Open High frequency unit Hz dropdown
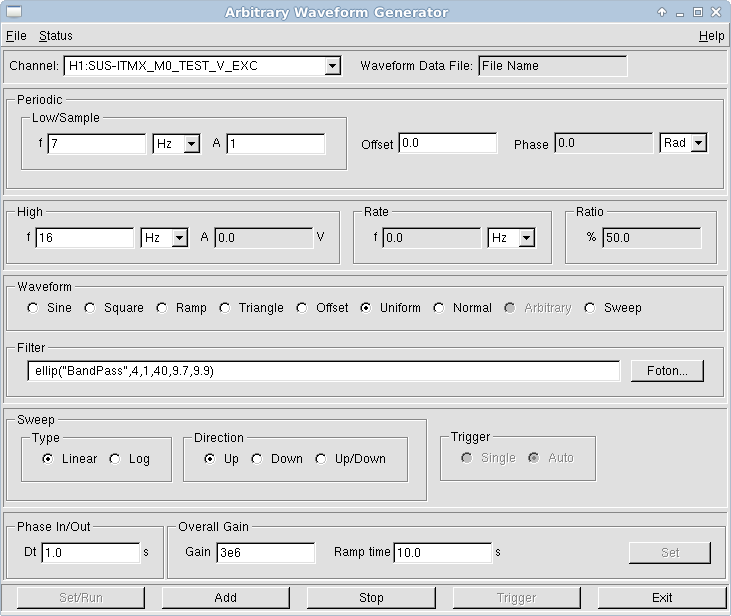The height and width of the screenshot is (616, 731). tap(179, 238)
